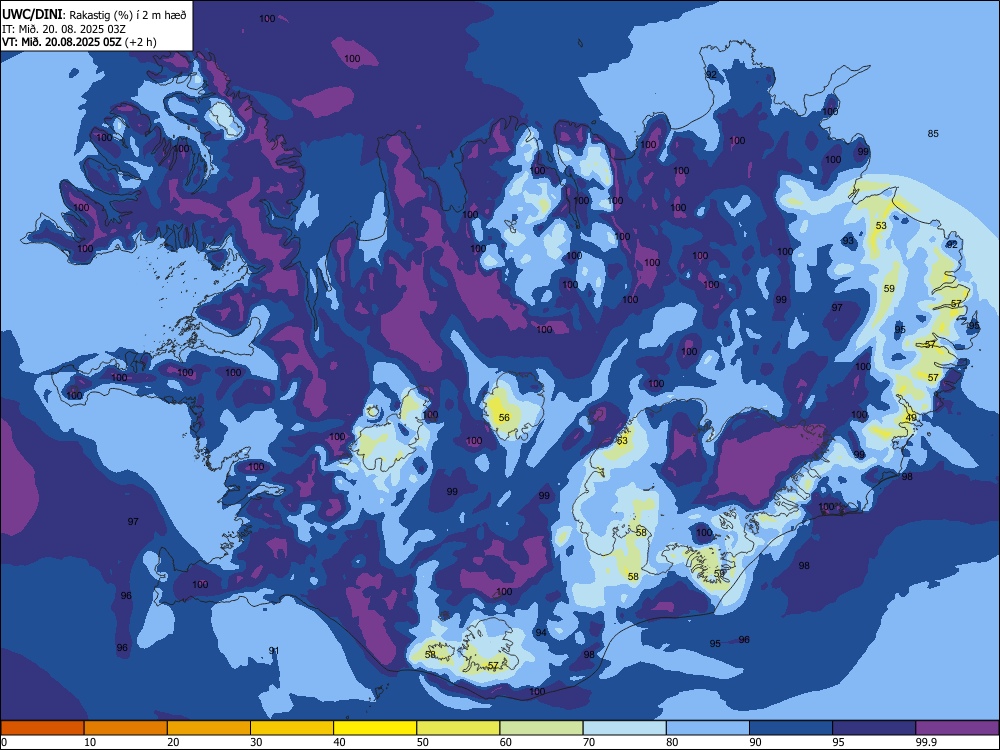This screenshot has width=1000, height=750.
Task: Click the title 'UWC/DINI: Rakastig (%) í 2 m hæð'
Action: point(94,14)
